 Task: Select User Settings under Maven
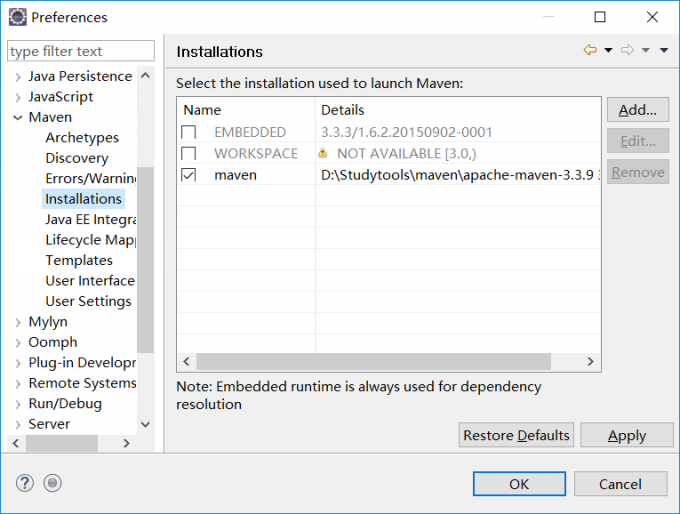click(x=88, y=301)
